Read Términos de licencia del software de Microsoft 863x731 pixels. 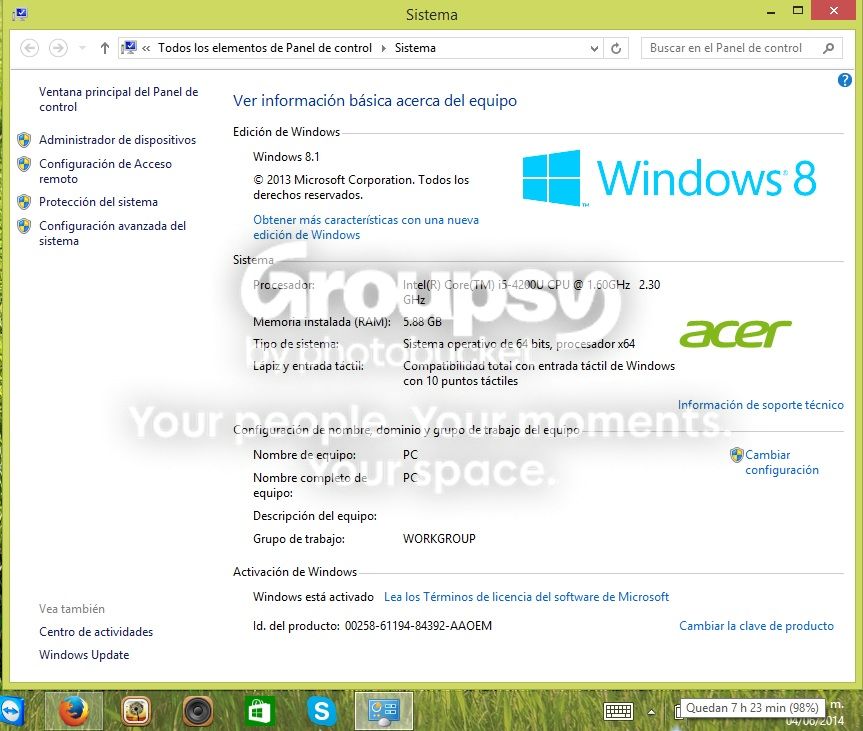526,597
